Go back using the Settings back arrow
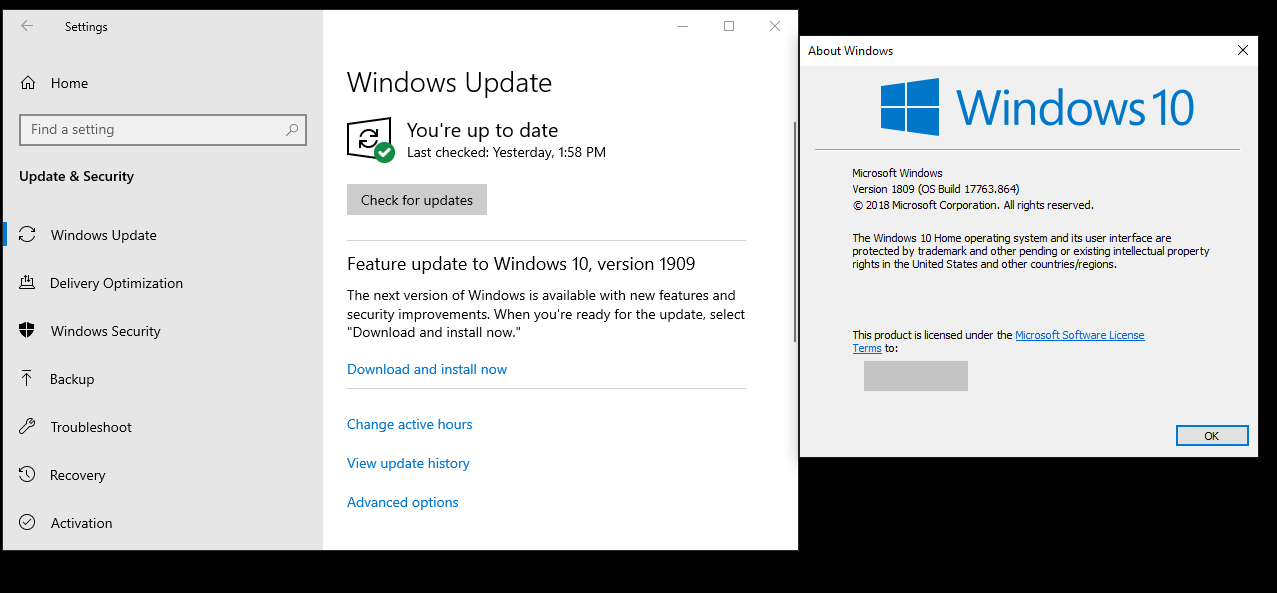Screen dimensions: 1277x593 click(x=27, y=27)
